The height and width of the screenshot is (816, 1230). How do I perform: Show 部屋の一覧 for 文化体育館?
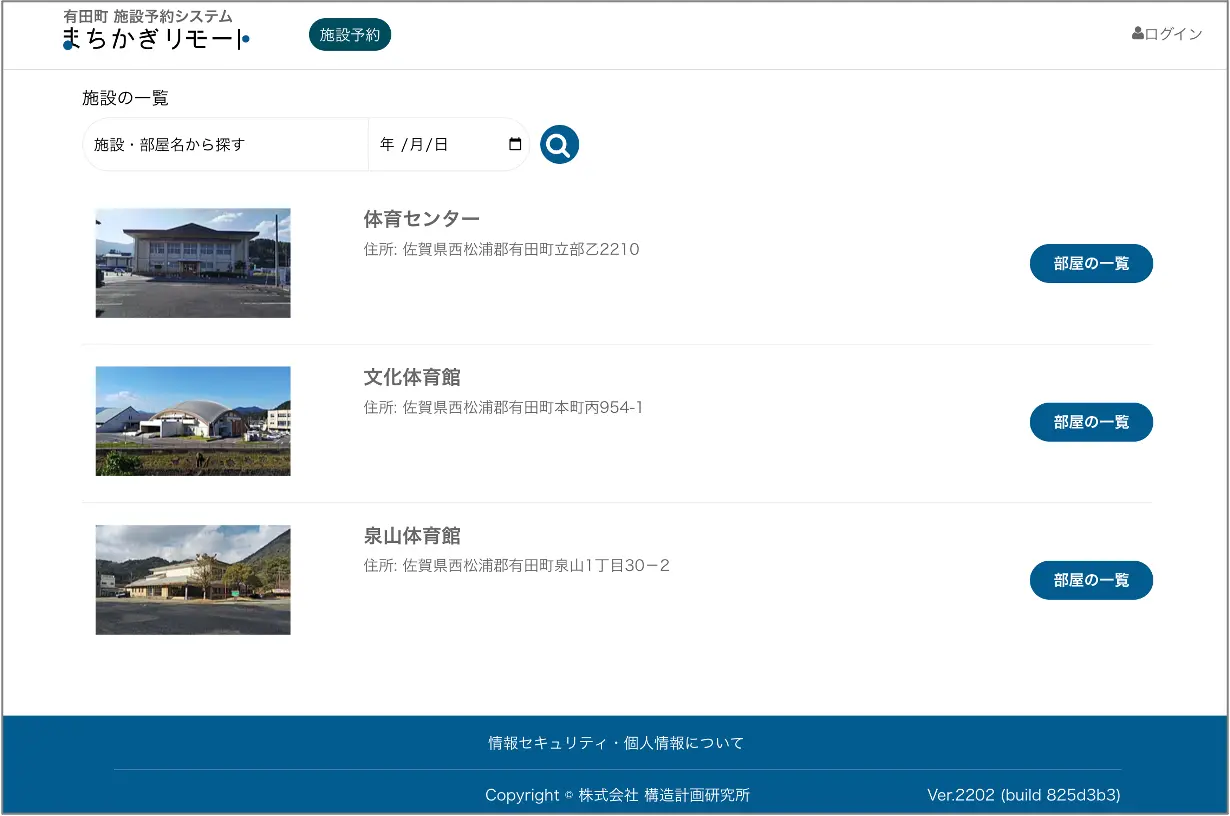(1090, 422)
